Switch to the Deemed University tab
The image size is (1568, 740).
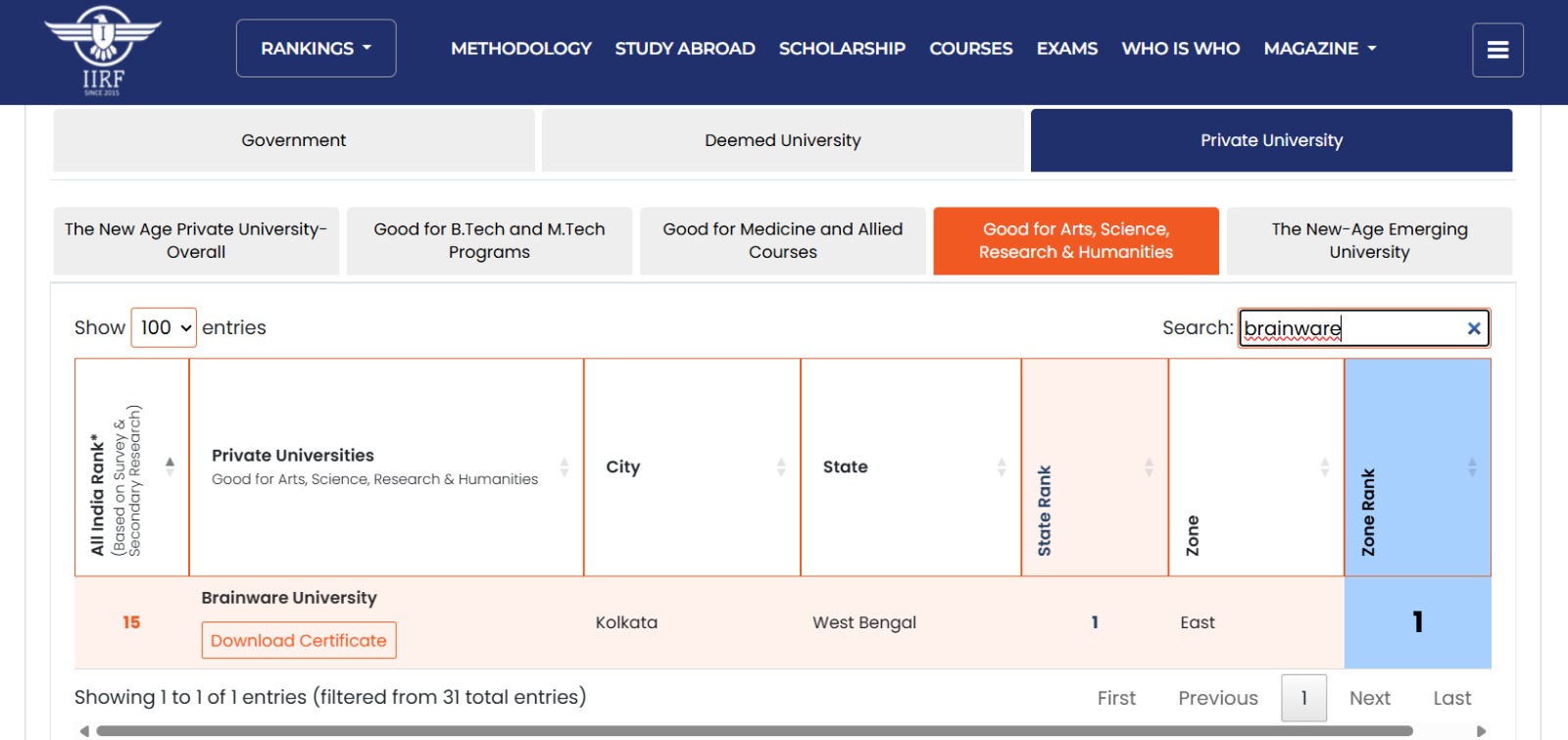pos(782,140)
